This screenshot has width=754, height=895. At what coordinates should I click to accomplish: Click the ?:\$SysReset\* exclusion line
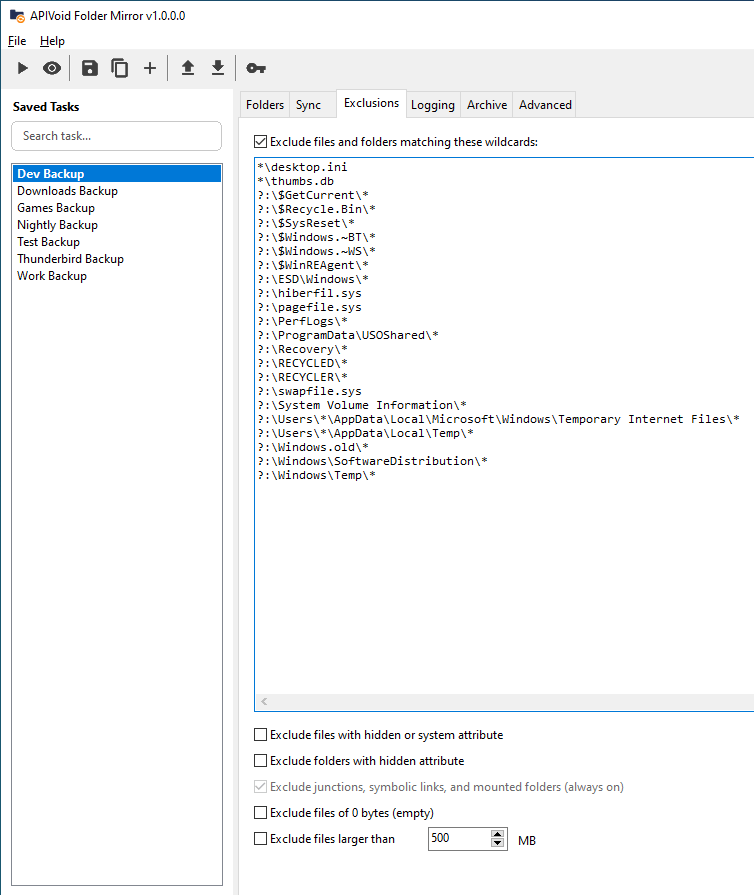pos(306,223)
